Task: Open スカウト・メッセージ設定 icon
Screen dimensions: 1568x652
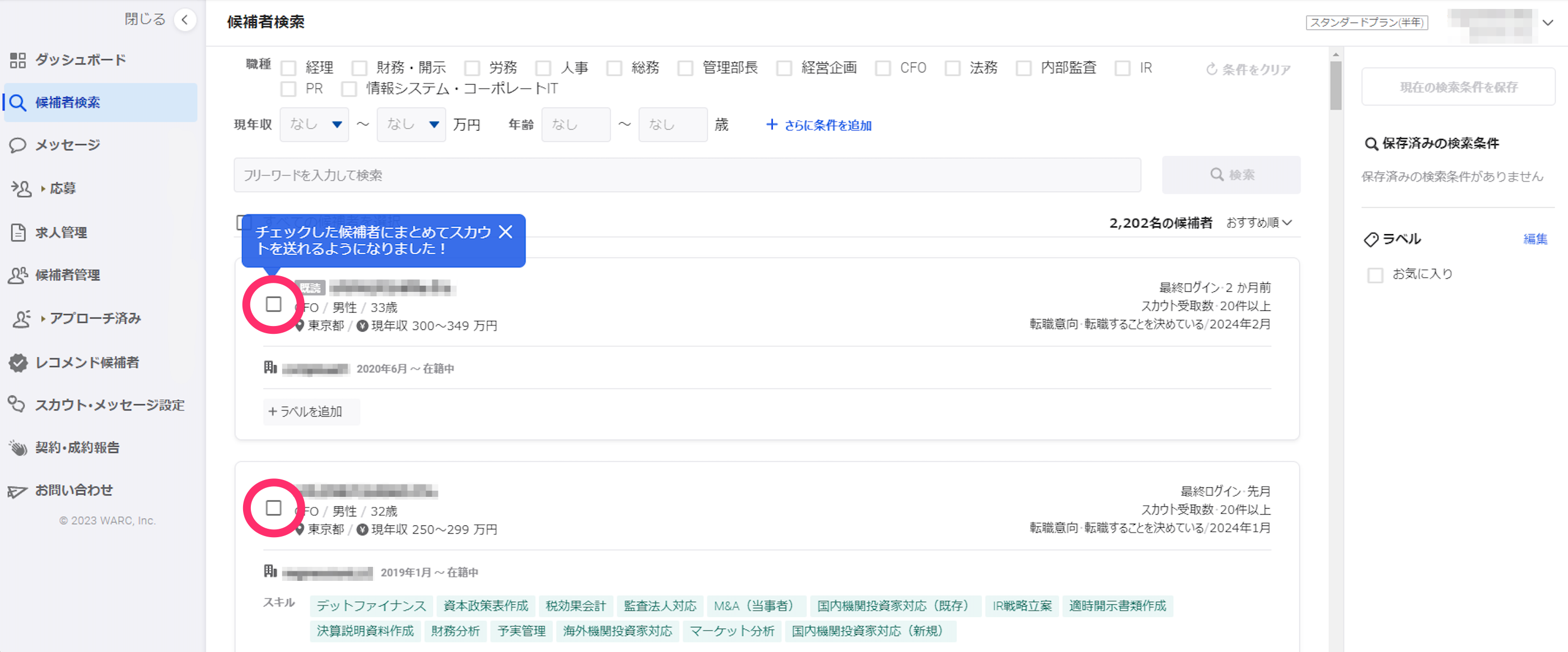Action: click(x=16, y=404)
